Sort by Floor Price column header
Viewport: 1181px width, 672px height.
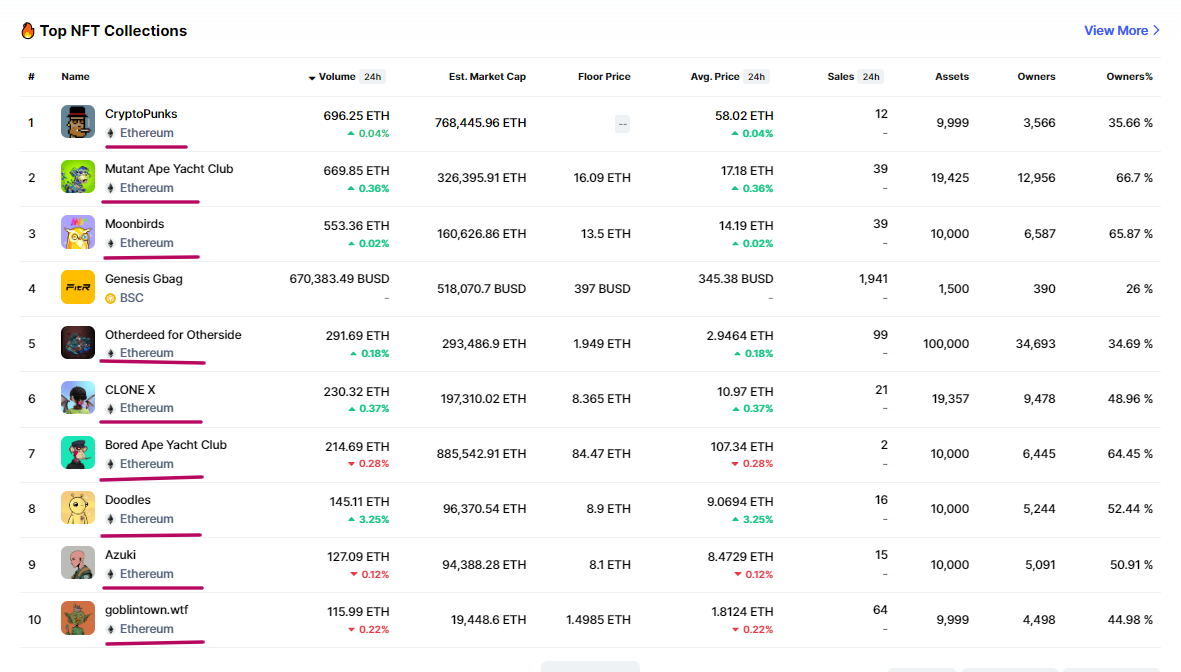coord(604,77)
